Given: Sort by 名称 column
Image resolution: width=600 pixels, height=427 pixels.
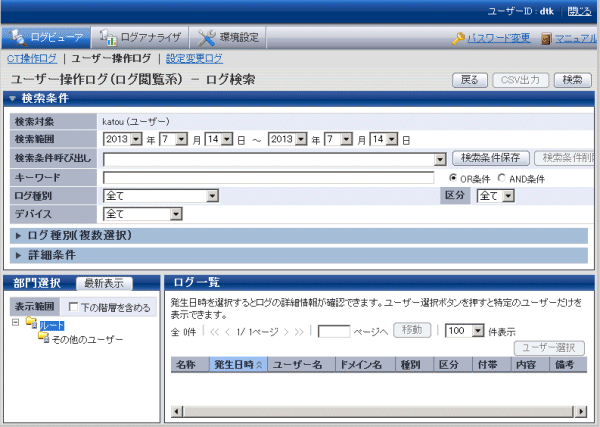Looking at the screenshot, I should (x=190, y=364).
